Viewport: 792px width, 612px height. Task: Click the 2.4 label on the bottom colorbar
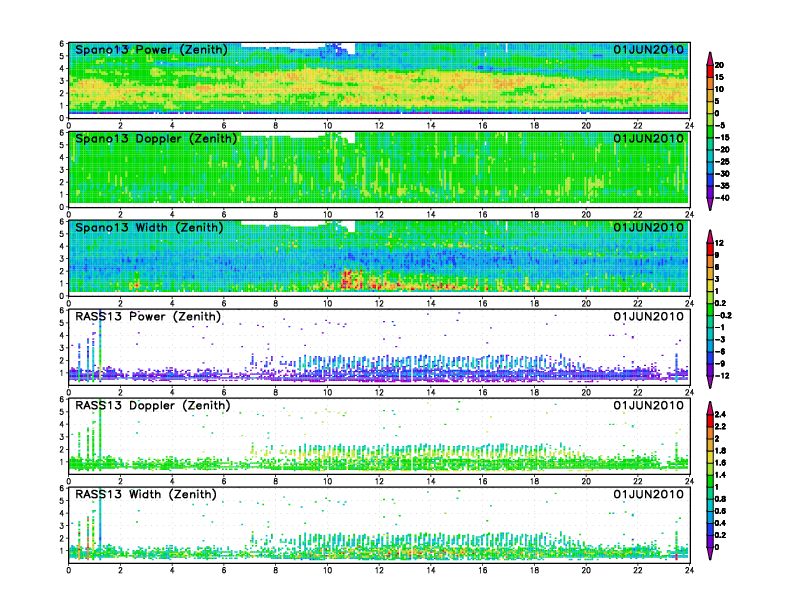point(720,414)
